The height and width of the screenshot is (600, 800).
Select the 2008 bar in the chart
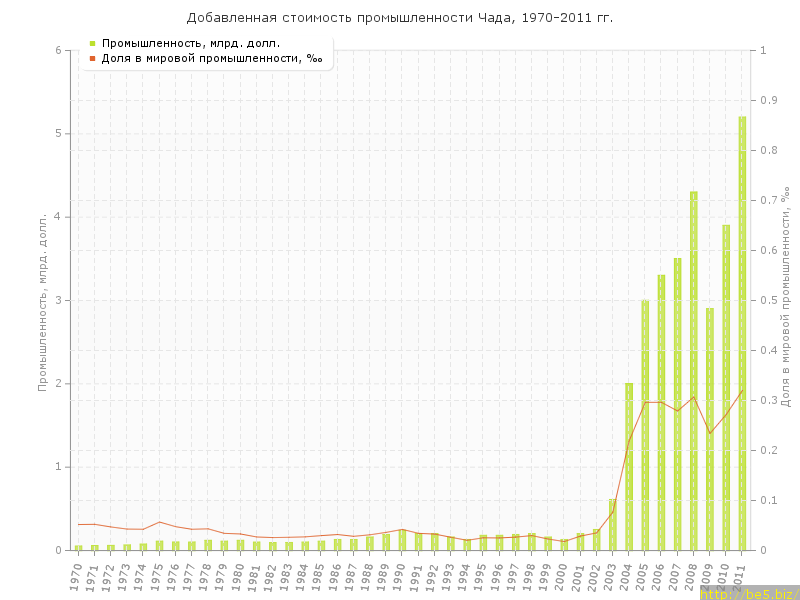(x=693, y=370)
